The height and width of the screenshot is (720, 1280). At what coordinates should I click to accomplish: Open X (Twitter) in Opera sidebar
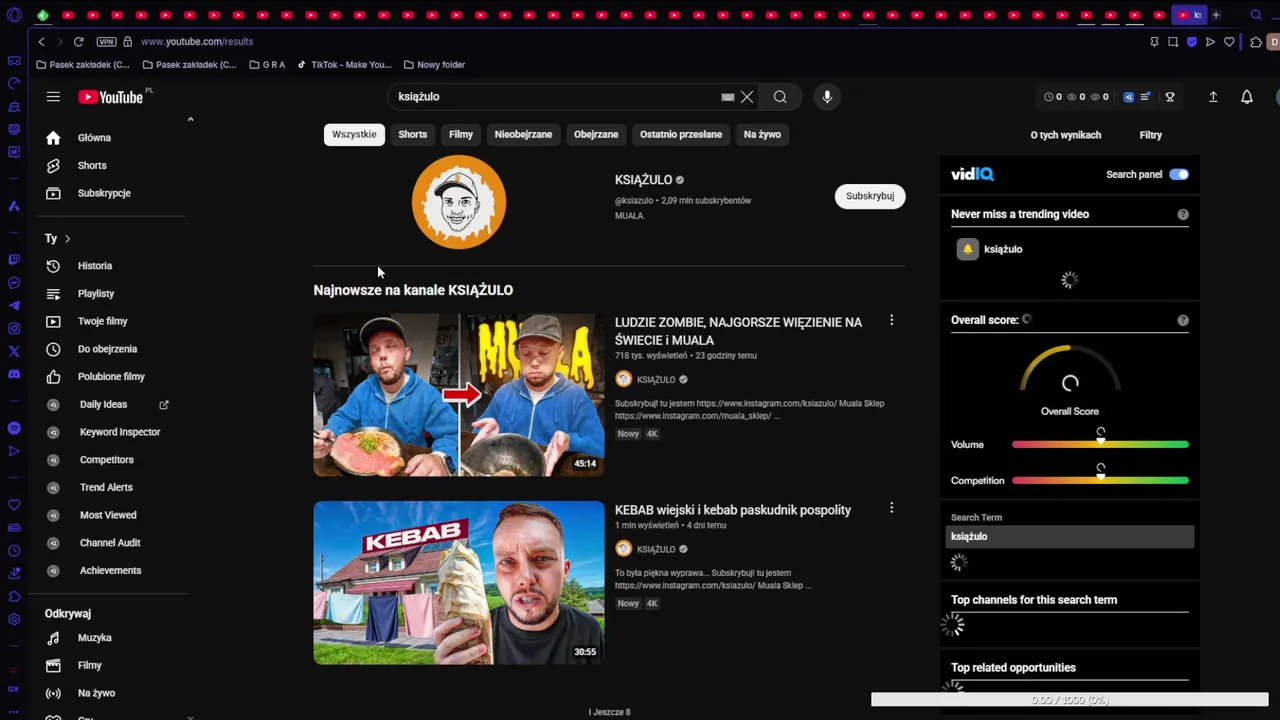[x=14, y=352]
